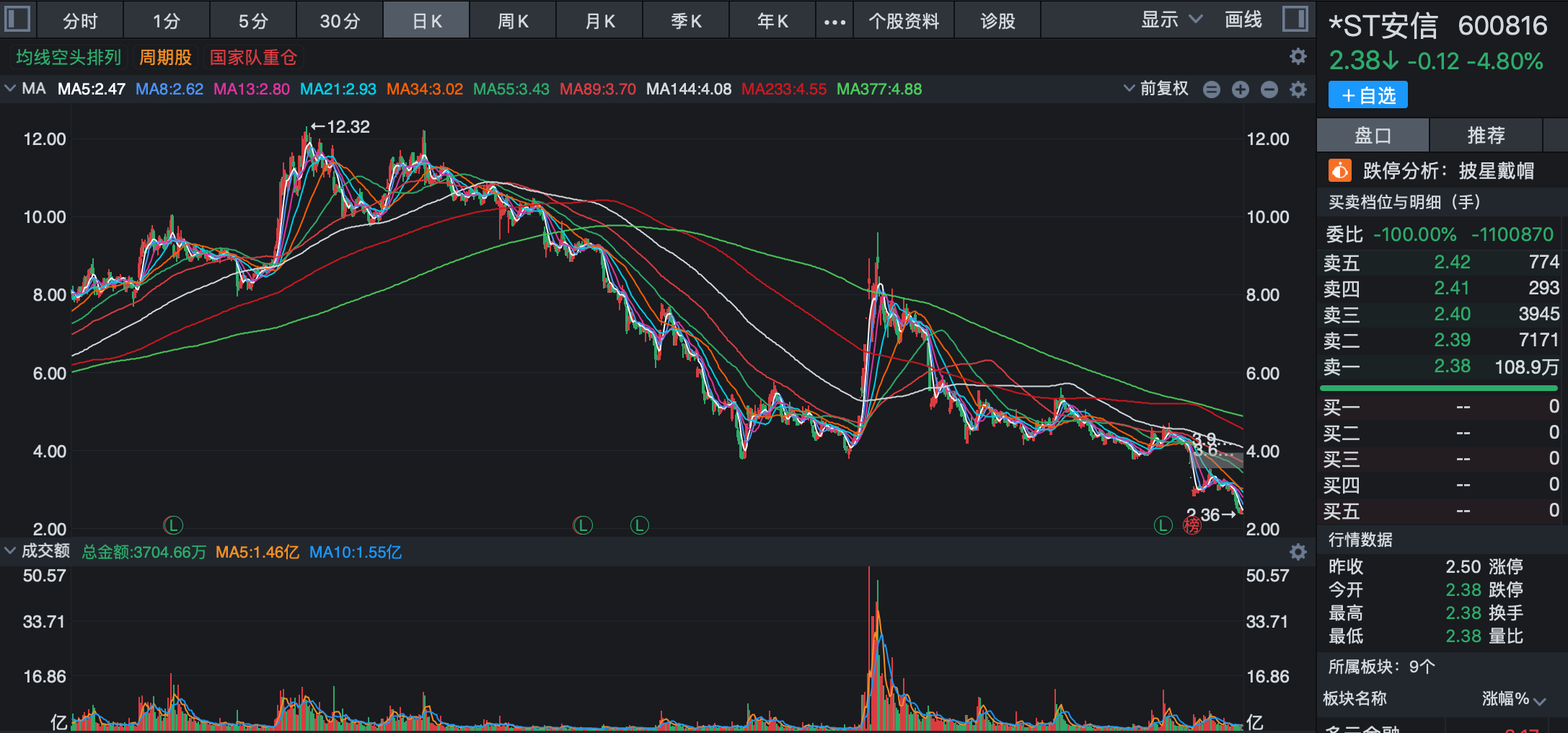Open the 个股资料 tab
1568x733 pixels.
[x=904, y=21]
